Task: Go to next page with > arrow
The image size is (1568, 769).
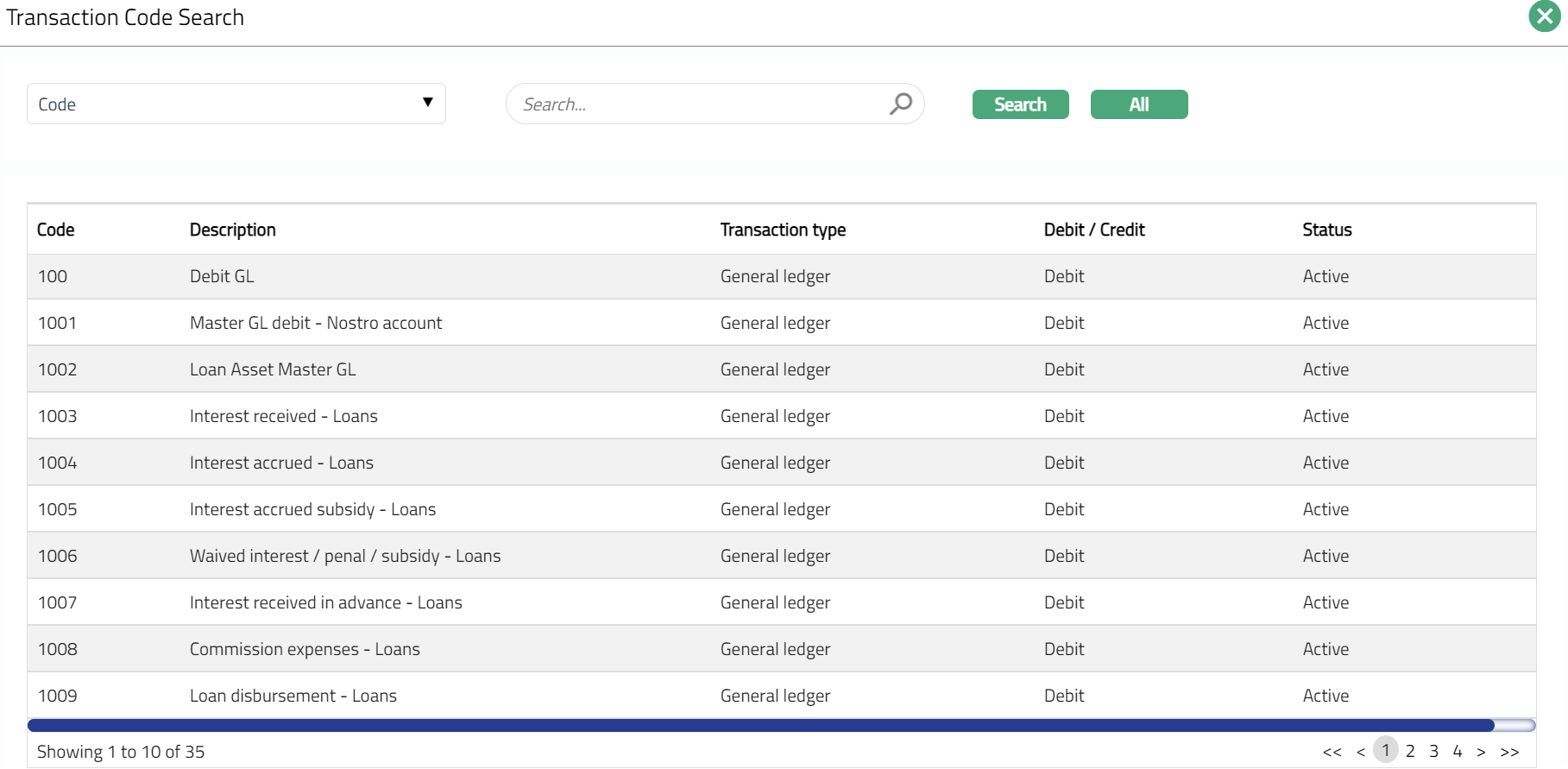Action: click(1481, 752)
